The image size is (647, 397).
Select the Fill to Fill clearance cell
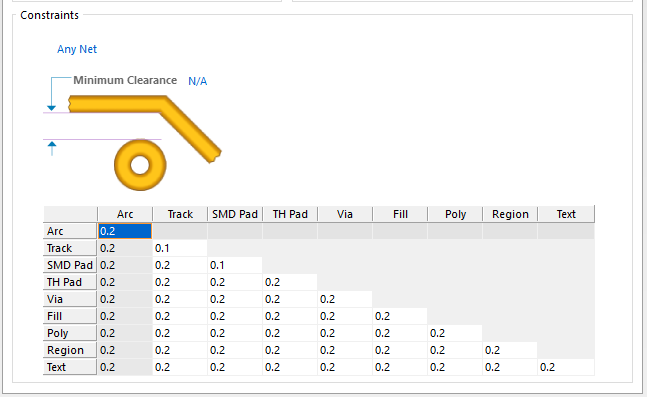(400, 316)
